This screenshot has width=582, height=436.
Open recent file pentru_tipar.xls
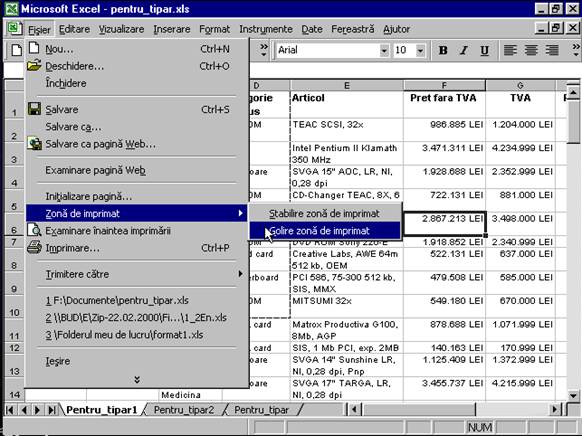pyautogui.click(x=137, y=300)
